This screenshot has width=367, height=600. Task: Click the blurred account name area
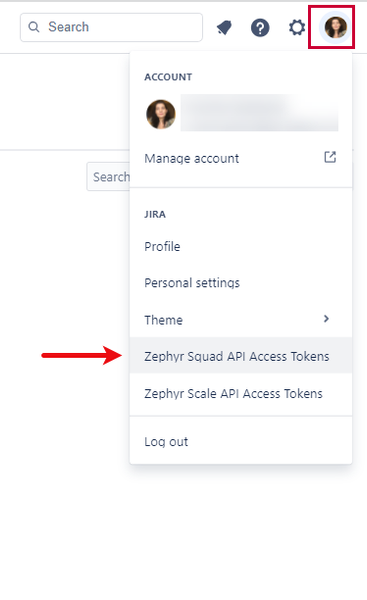coord(259,113)
